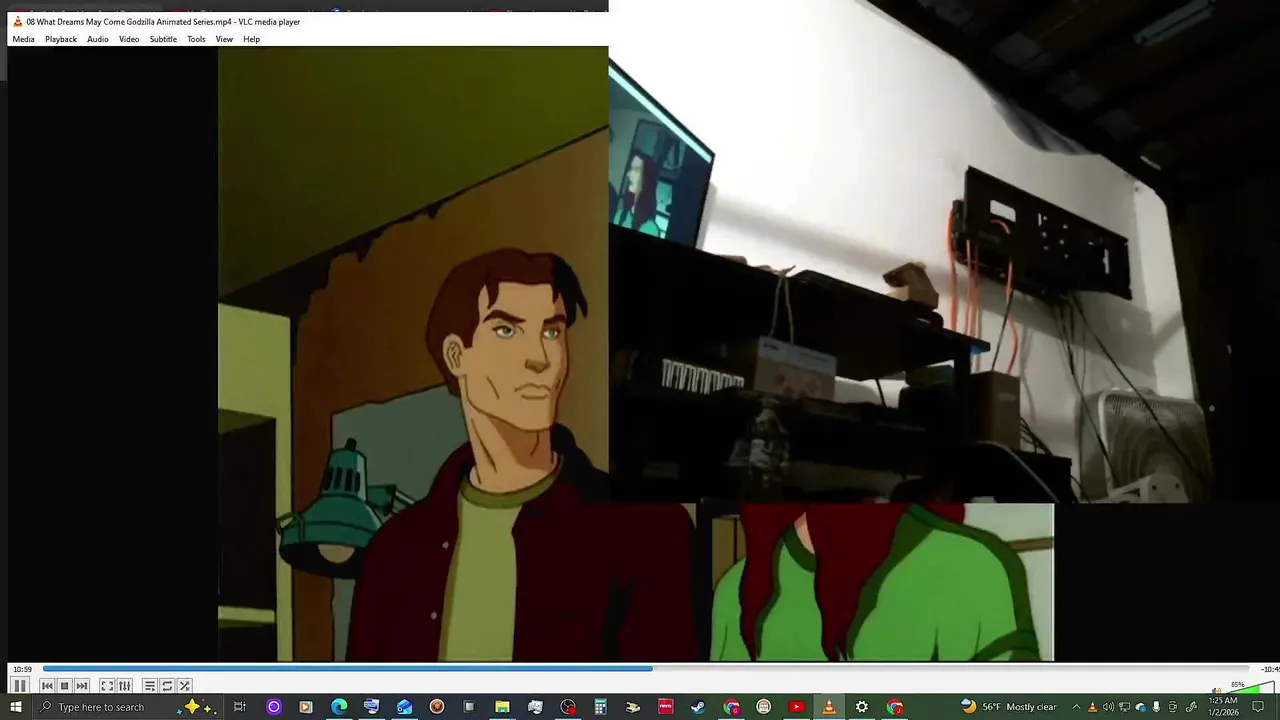
Task: Open the purple circle app in taskbar
Action: [273, 707]
